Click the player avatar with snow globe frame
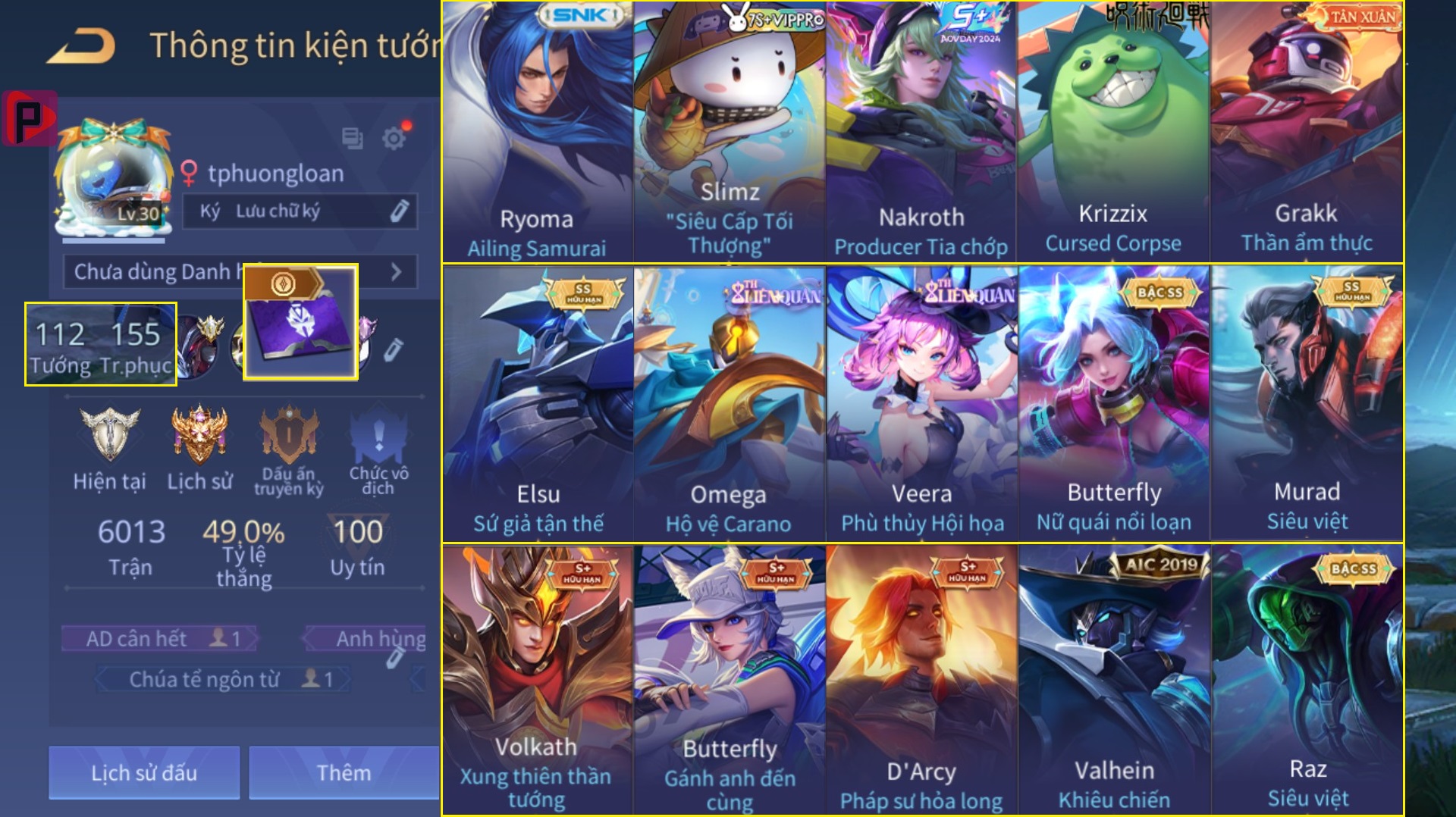1456x817 pixels. pyautogui.click(x=112, y=178)
